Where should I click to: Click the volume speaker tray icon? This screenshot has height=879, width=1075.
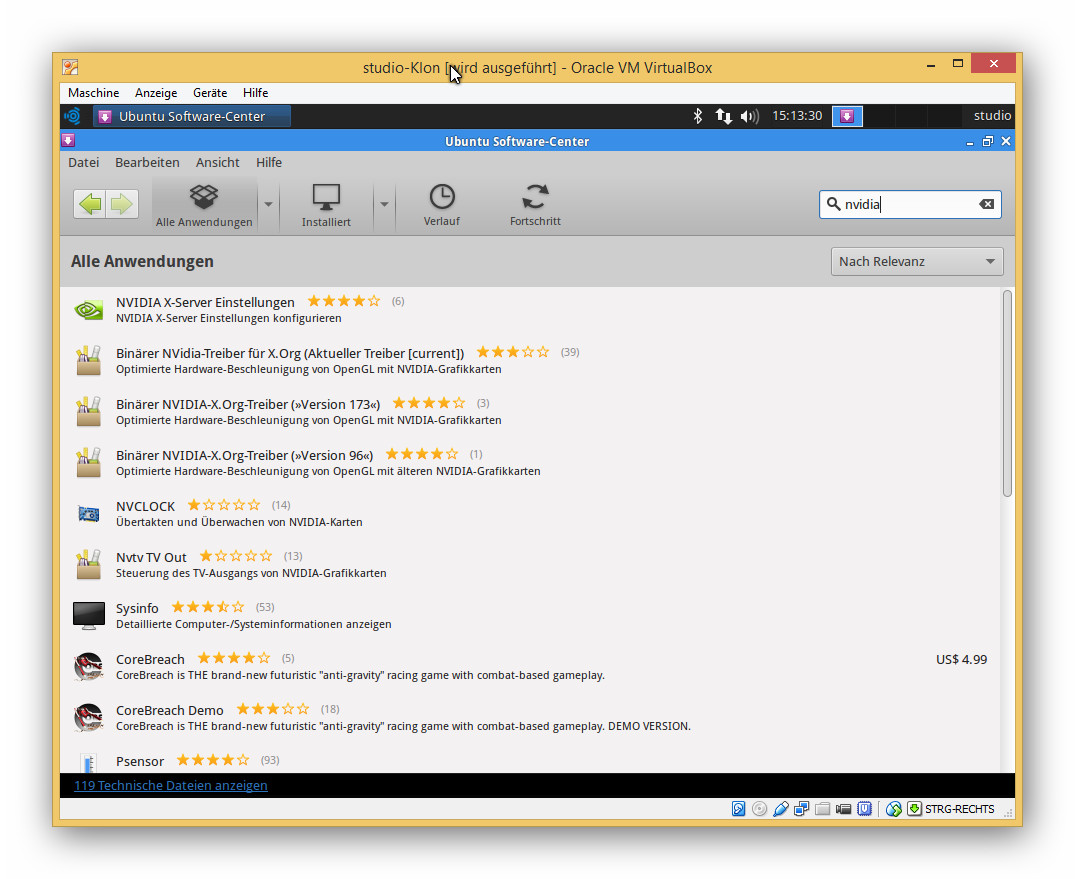(749, 116)
